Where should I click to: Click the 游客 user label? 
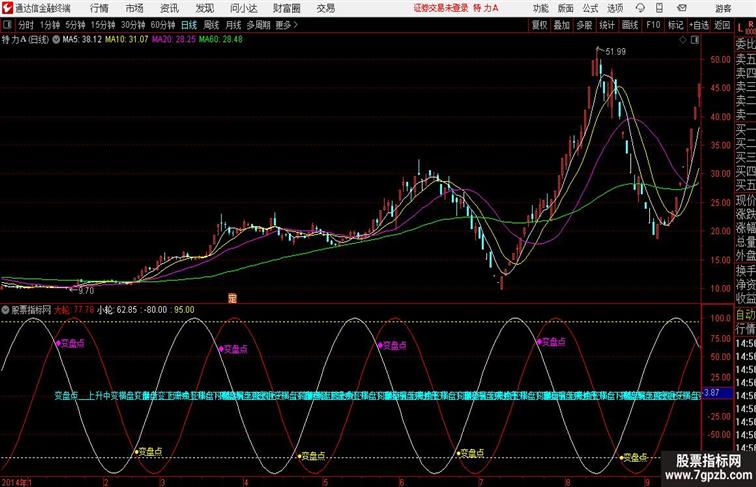[x=723, y=8]
